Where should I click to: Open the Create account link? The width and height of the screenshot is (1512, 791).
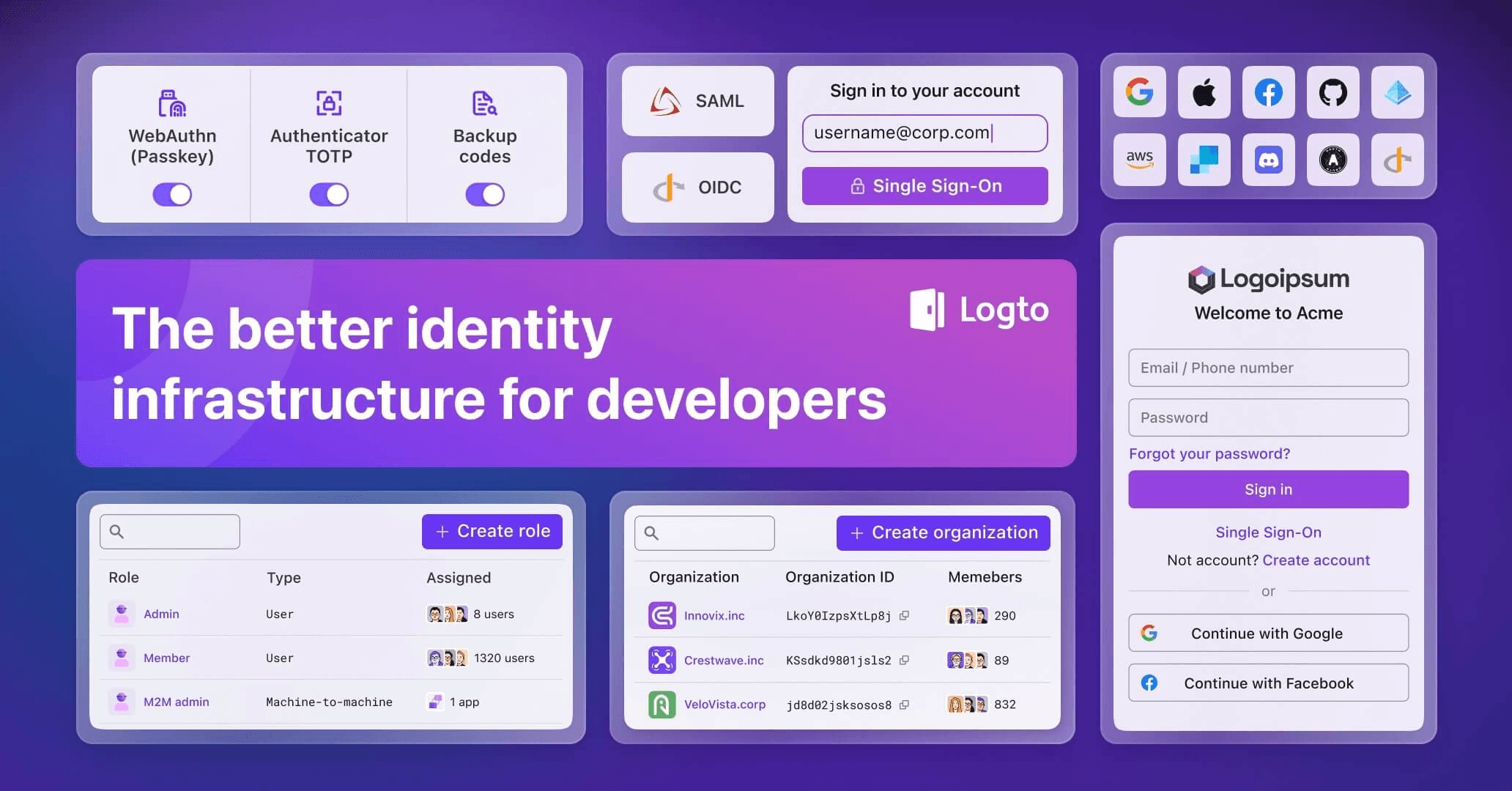pyautogui.click(x=1316, y=560)
